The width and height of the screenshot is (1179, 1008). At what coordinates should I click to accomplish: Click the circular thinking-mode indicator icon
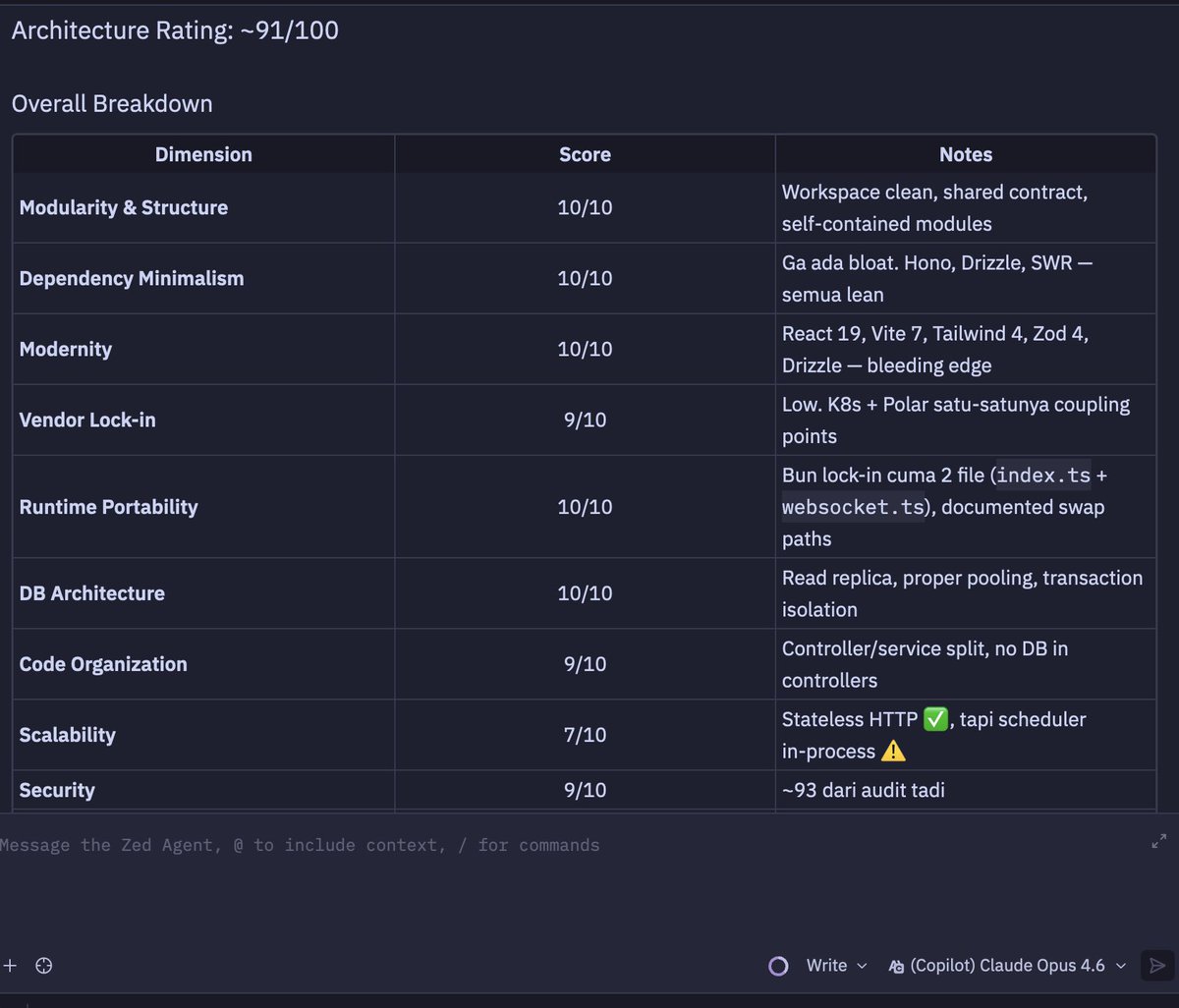pyautogui.click(x=778, y=966)
